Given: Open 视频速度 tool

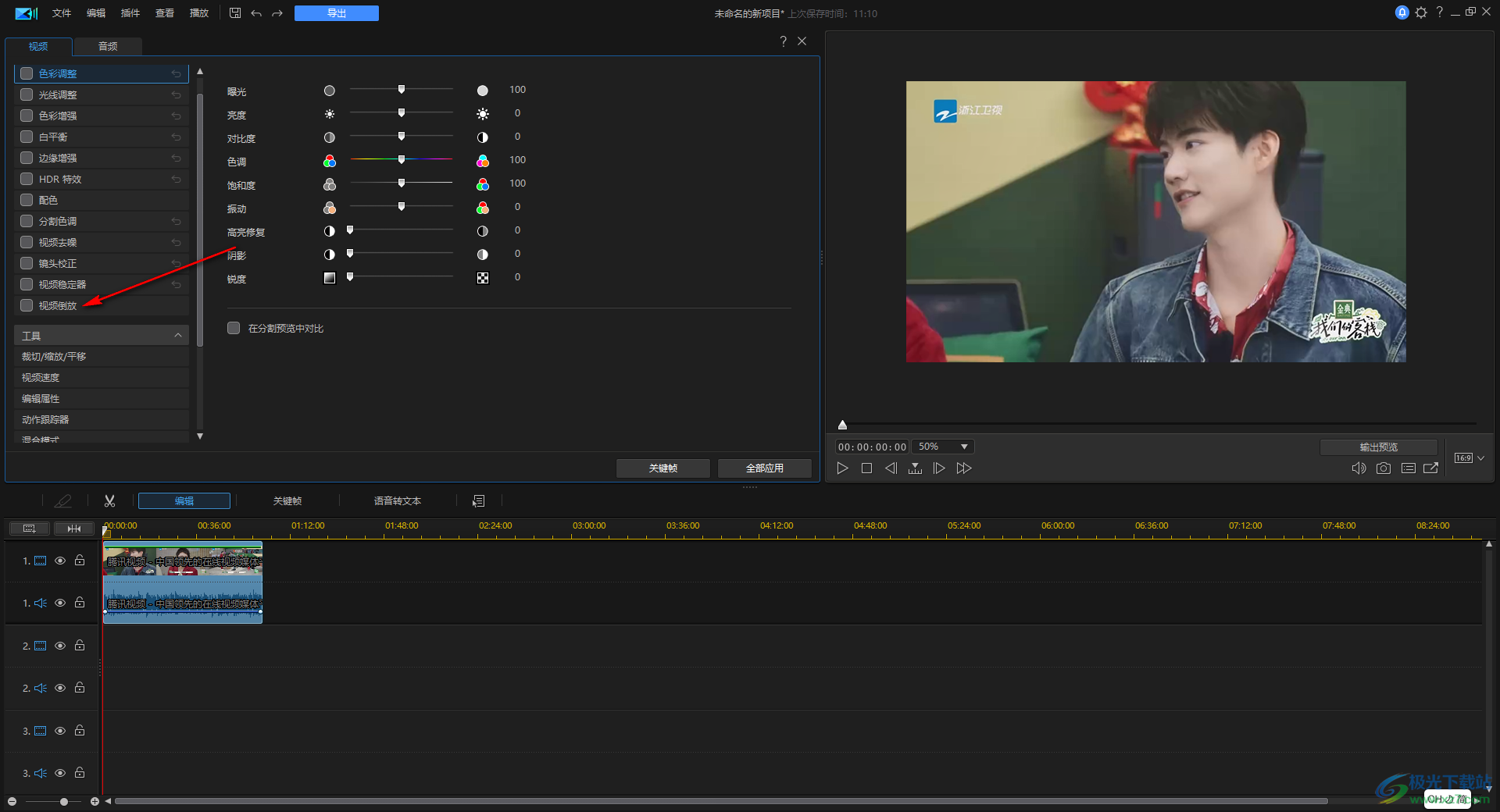Looking at the screenshot, I should (x=102, y=377).
